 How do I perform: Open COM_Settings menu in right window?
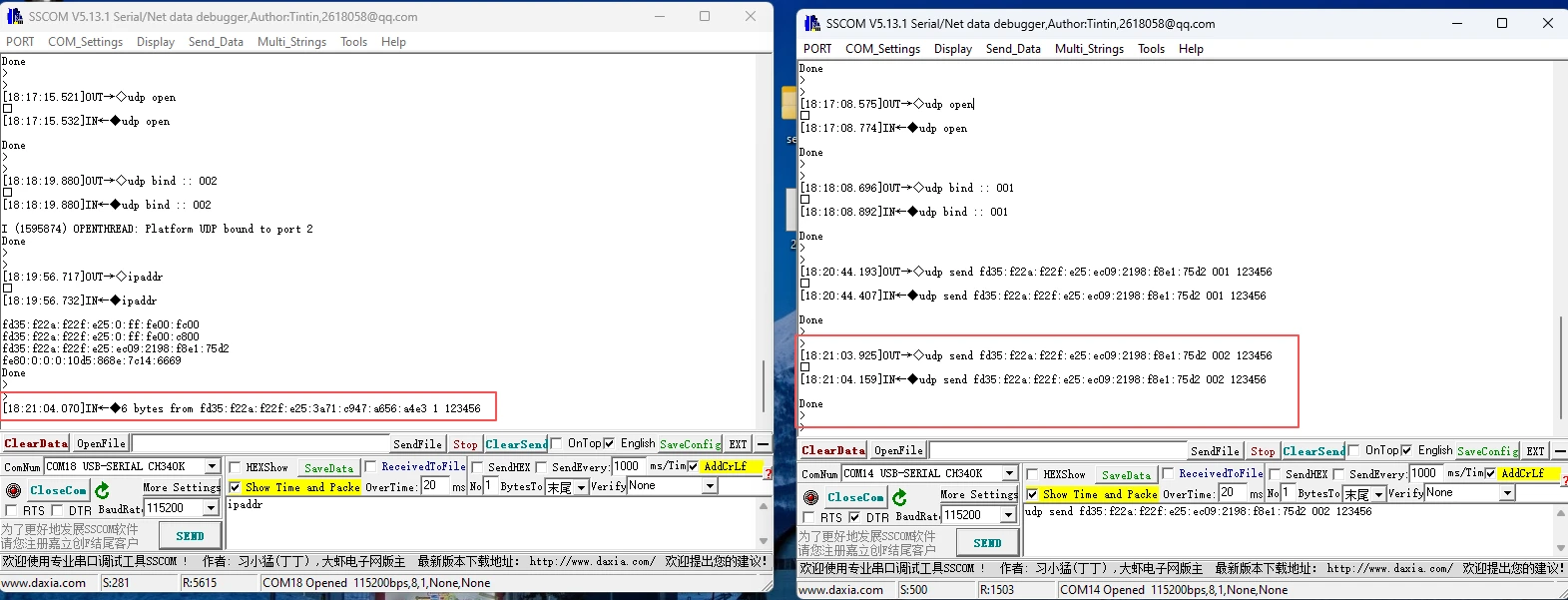coord(882,49)
